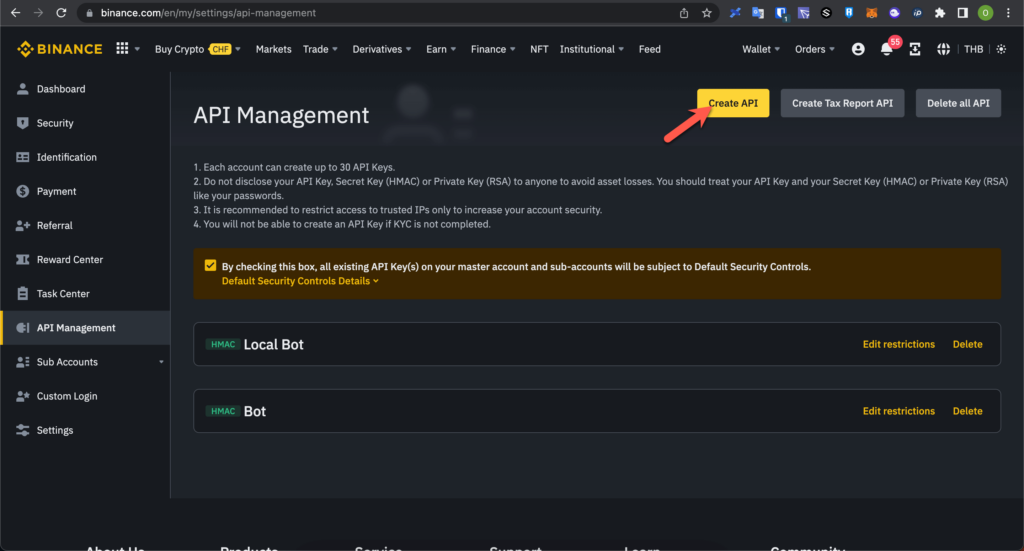The height and width of the screenshot is (551, 1024).
Task: Click the Payment dollar icon
Action: 23,191
